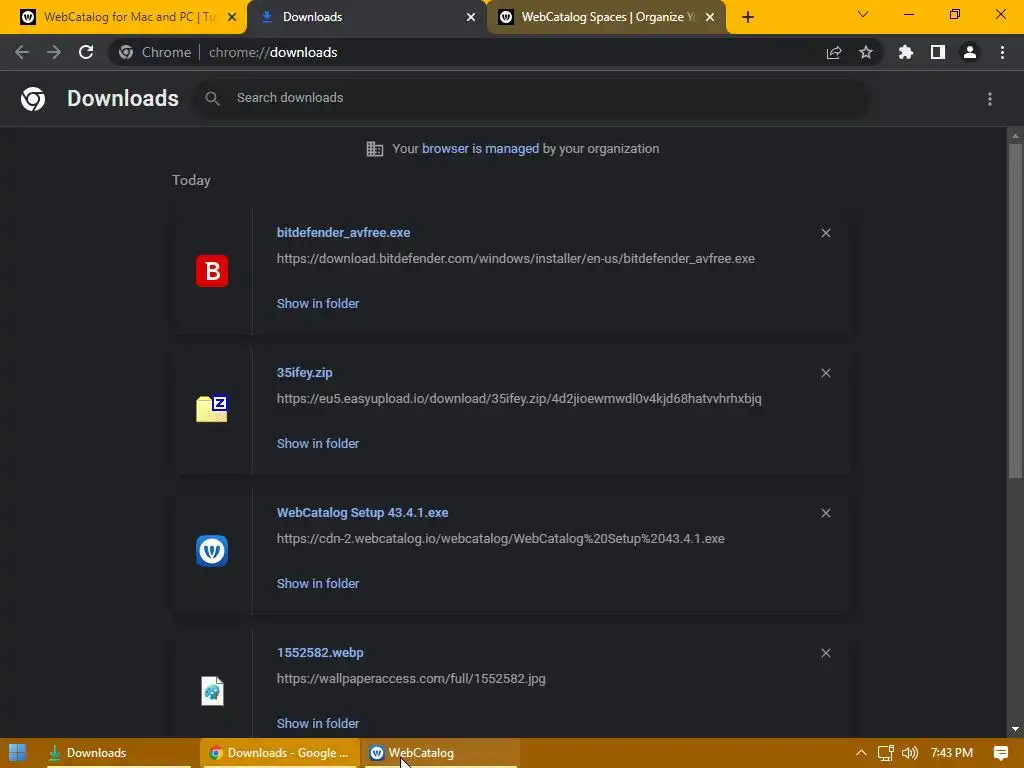Click the easyupload.io source URL

519,398
